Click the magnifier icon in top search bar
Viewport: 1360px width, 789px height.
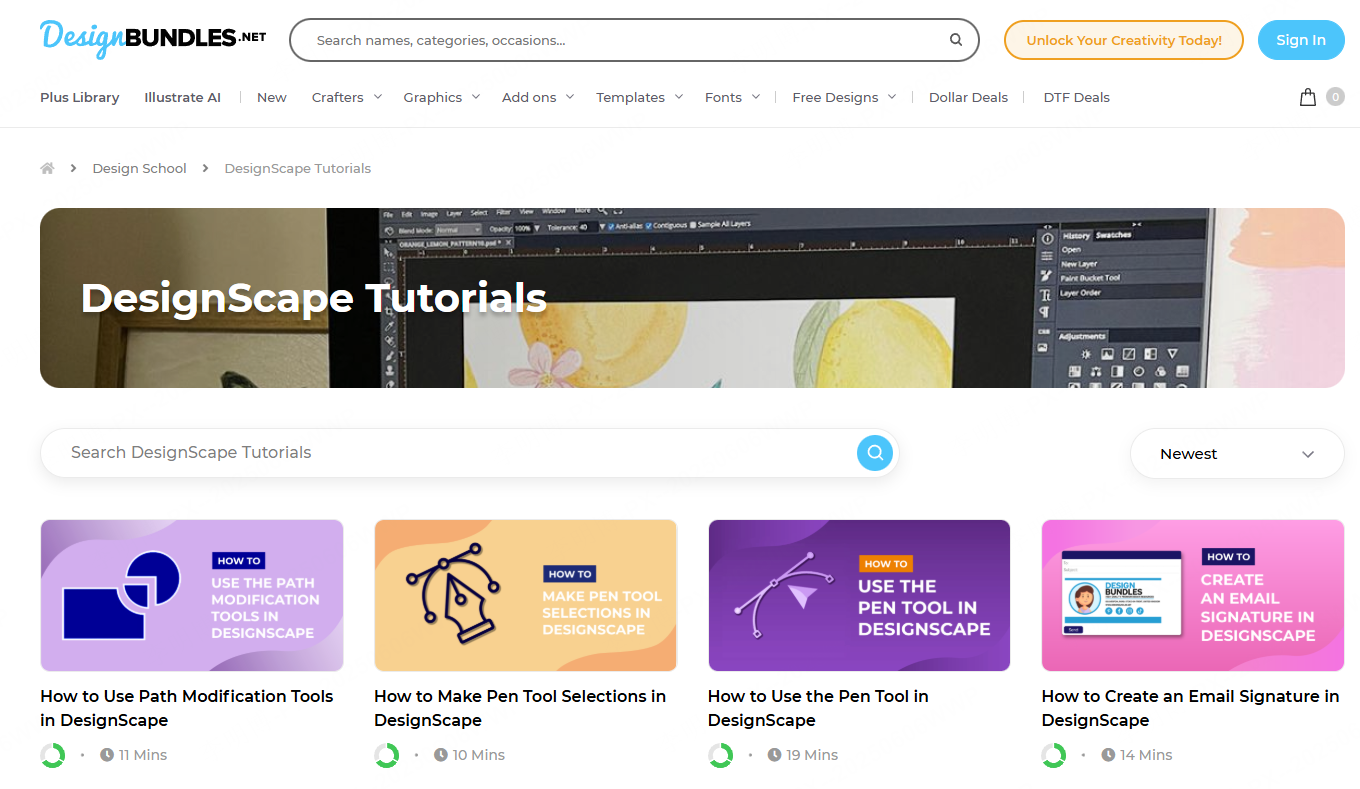[955, 40]
